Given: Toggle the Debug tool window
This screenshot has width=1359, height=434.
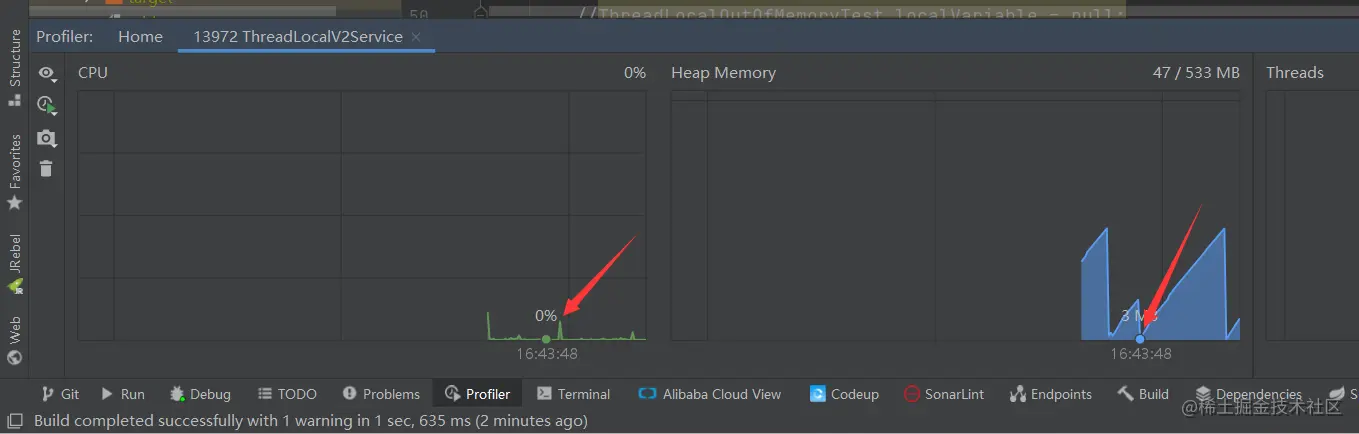Looking at the screenshot, I should tap(200, 394).
